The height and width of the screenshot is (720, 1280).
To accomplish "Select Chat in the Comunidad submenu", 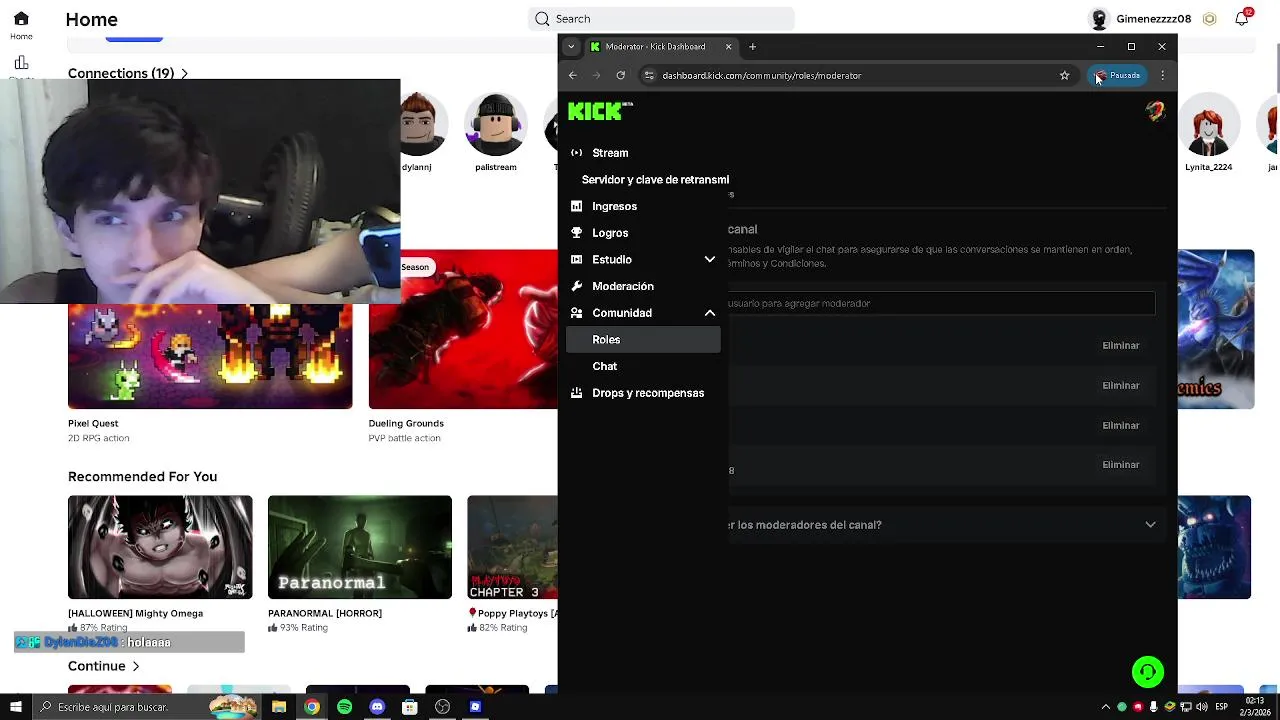I will point(604,366).
